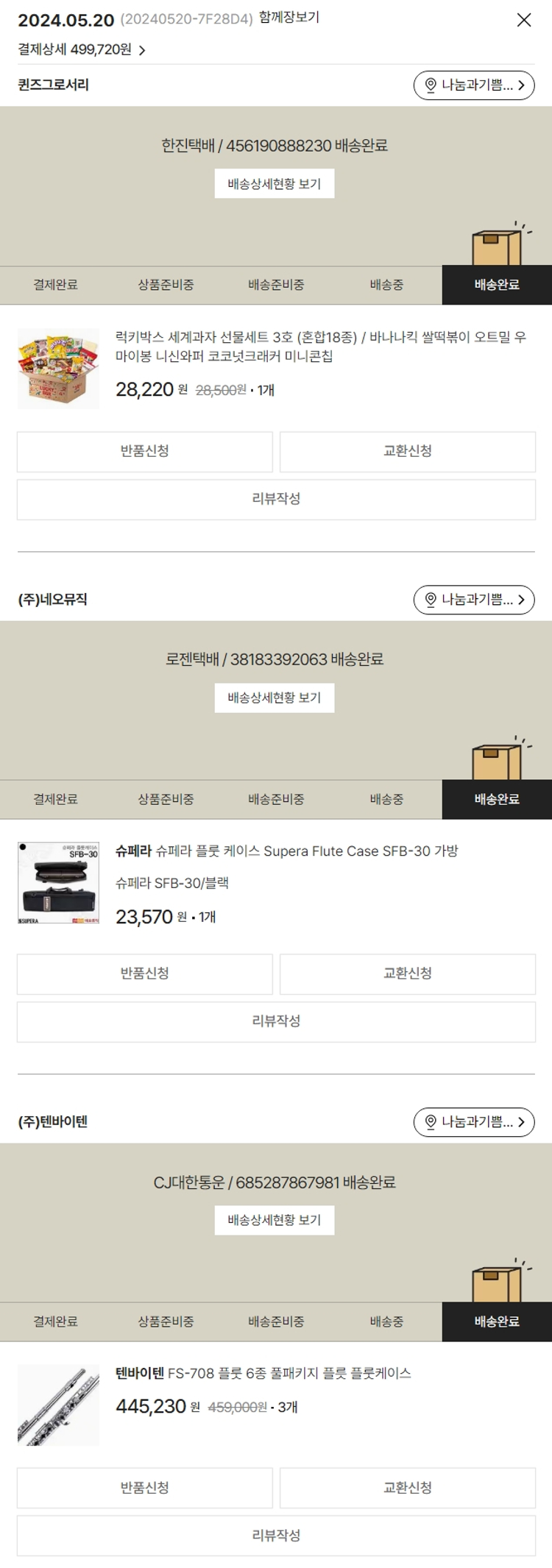The height and width of the screenshot is (1568, 552).
Task: Request 반품신청 for 럭키박스 item
Action: pos(145,452)
